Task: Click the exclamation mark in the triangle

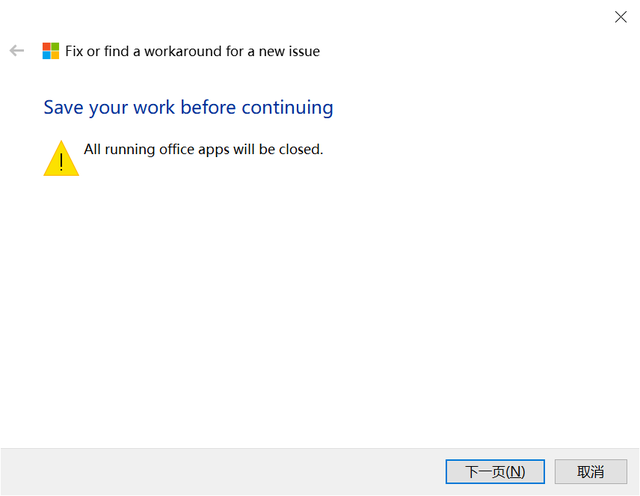Action: coord(61,162)
